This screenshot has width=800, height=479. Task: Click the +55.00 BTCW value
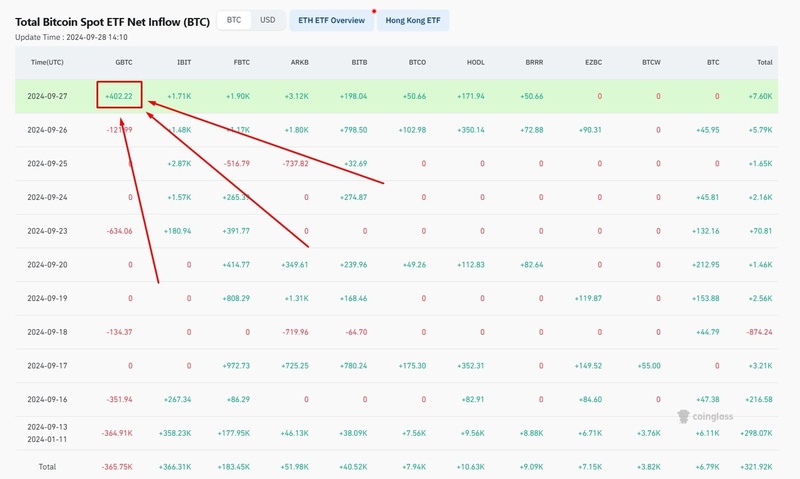tap(649, 365)
